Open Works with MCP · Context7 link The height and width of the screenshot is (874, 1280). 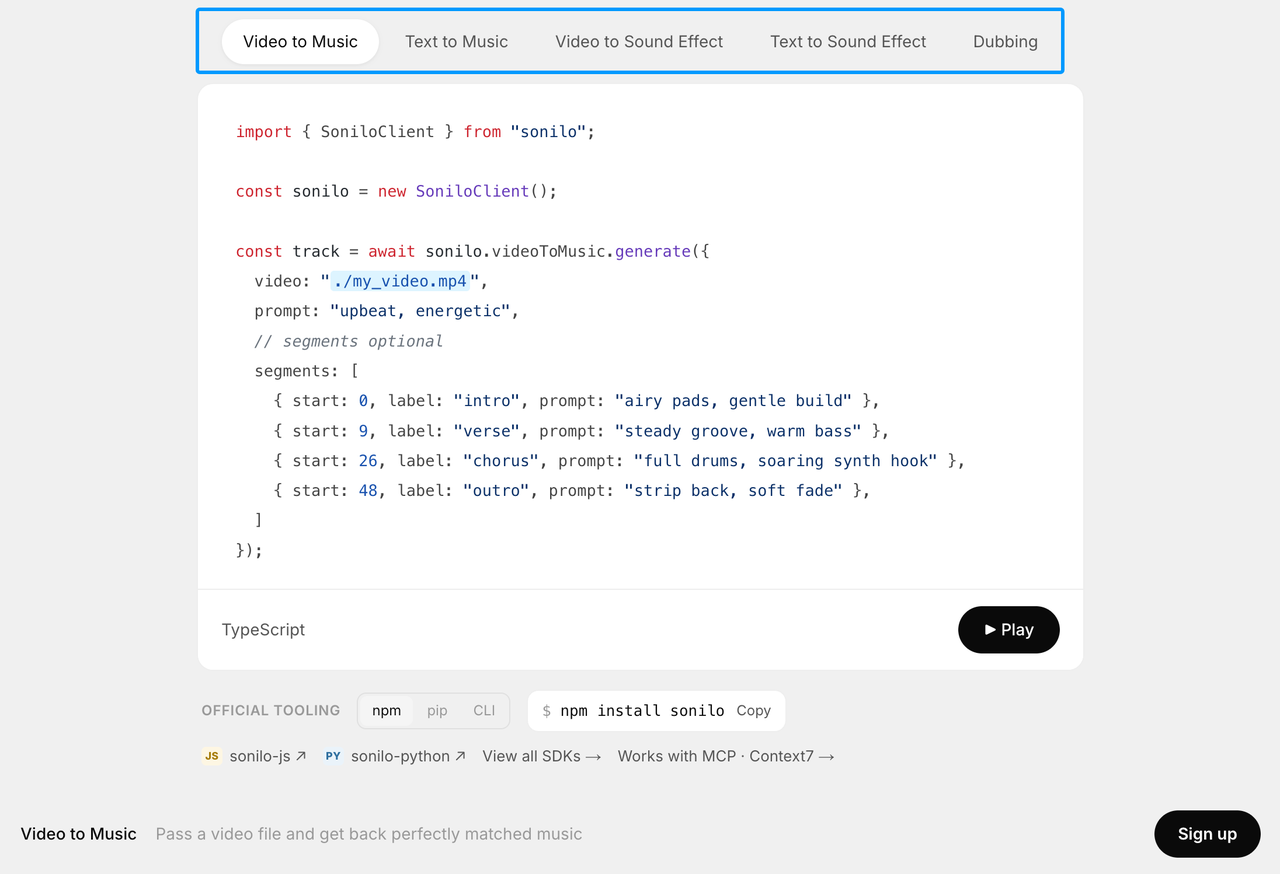coord(726,756)
